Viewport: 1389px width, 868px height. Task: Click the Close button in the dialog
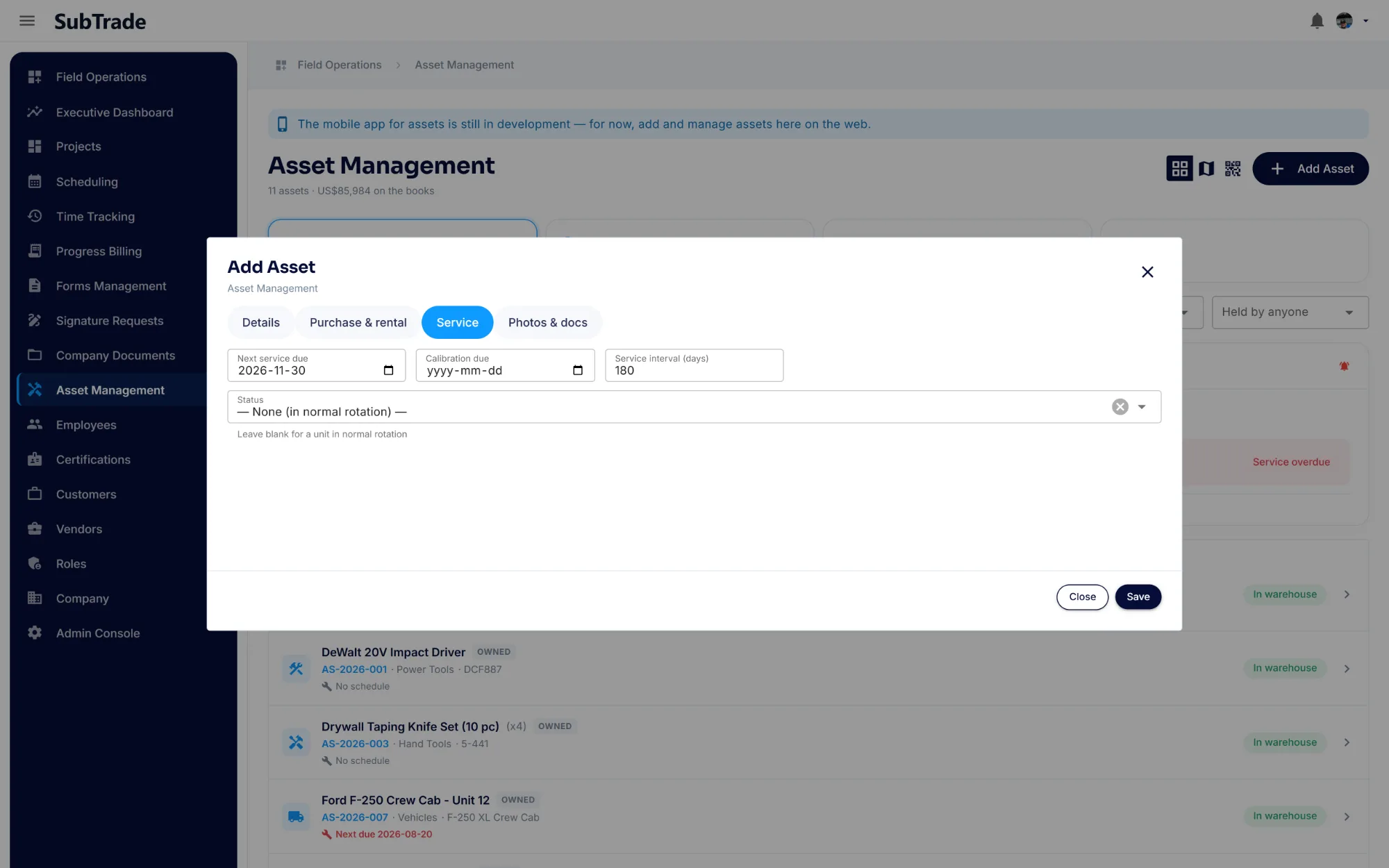coord(1082,596)
